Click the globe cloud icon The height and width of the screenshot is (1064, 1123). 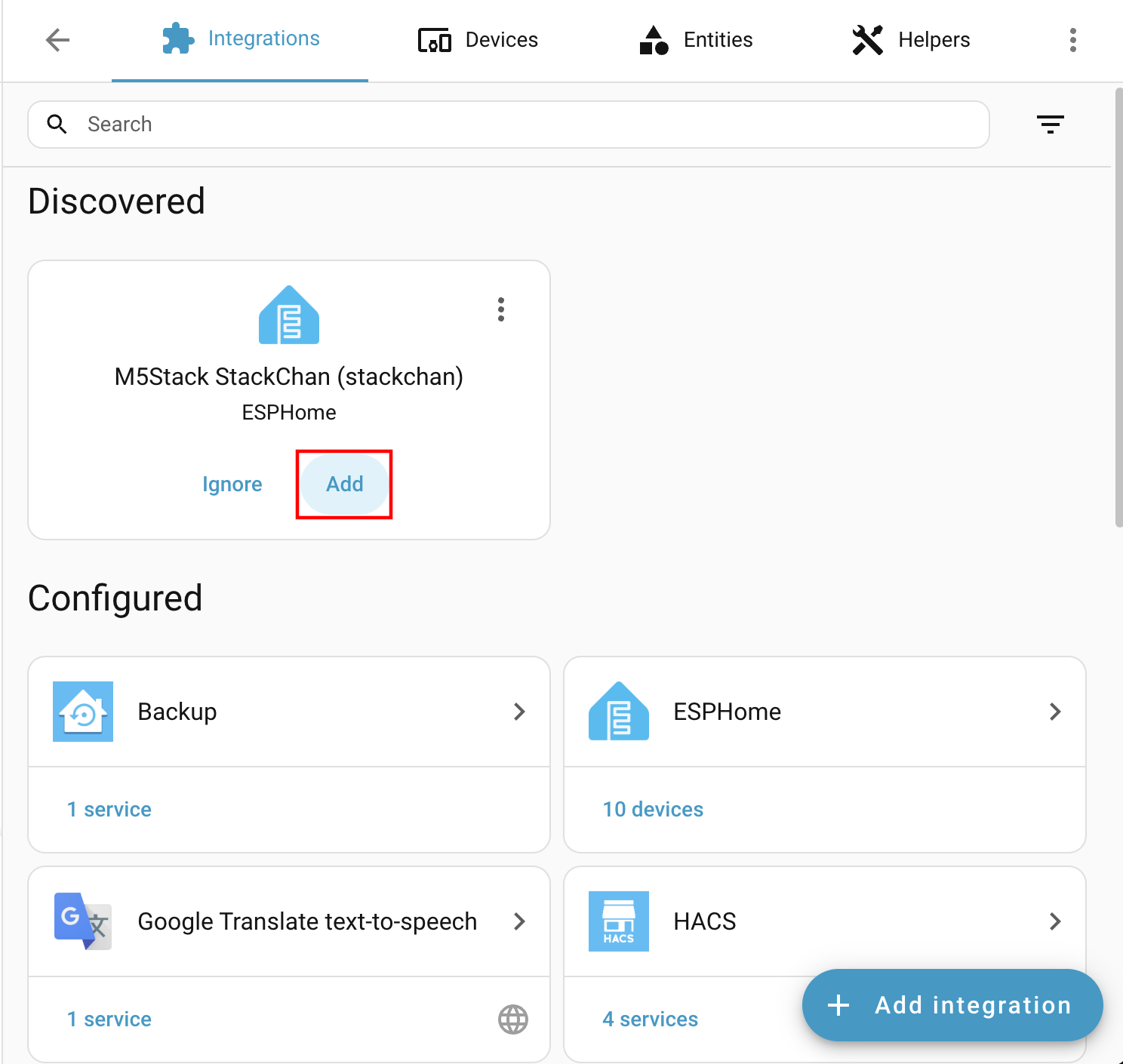click(513, 1019)
